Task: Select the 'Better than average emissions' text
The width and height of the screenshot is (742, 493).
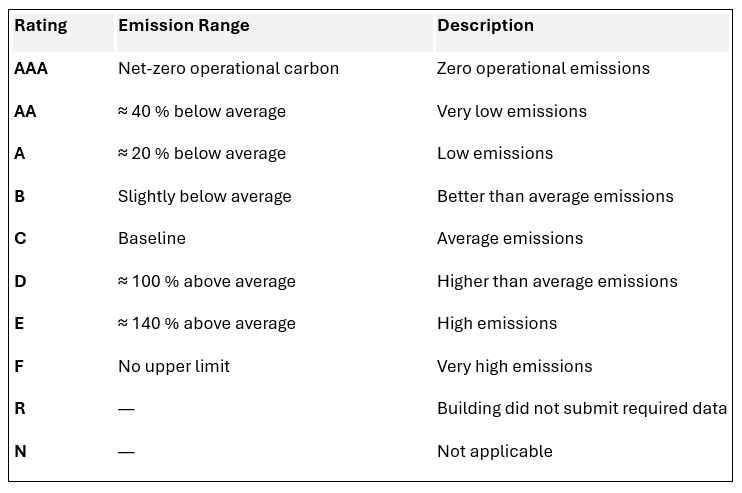Action: (x=555, y=196)
